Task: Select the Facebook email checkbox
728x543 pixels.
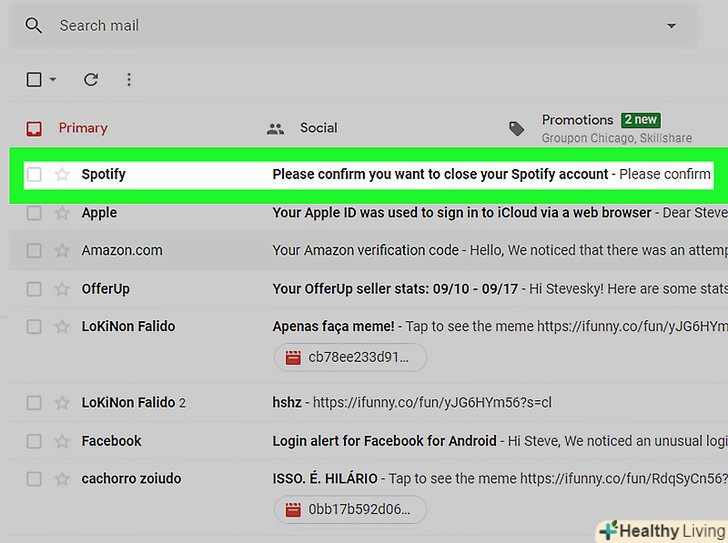Action: pos(34,441)
